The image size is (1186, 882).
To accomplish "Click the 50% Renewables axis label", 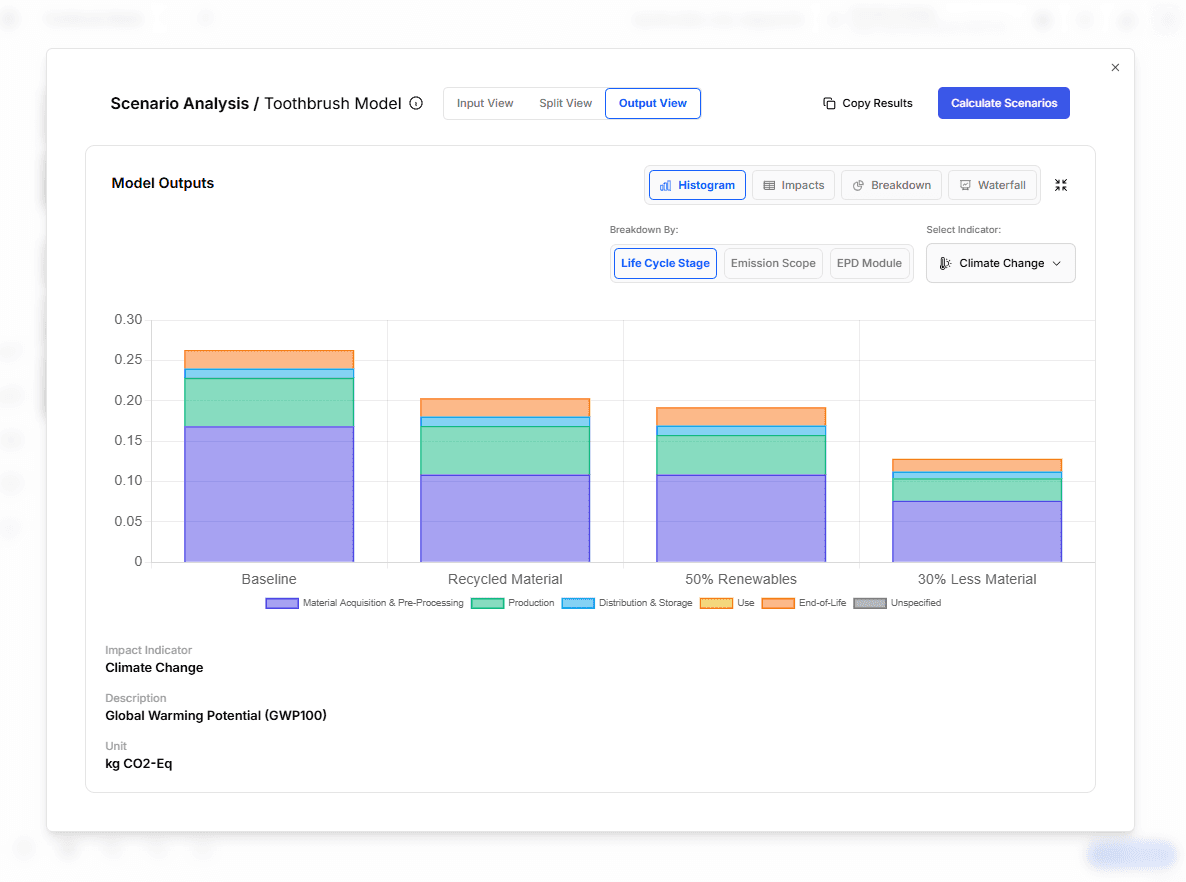I will [741, 579].
